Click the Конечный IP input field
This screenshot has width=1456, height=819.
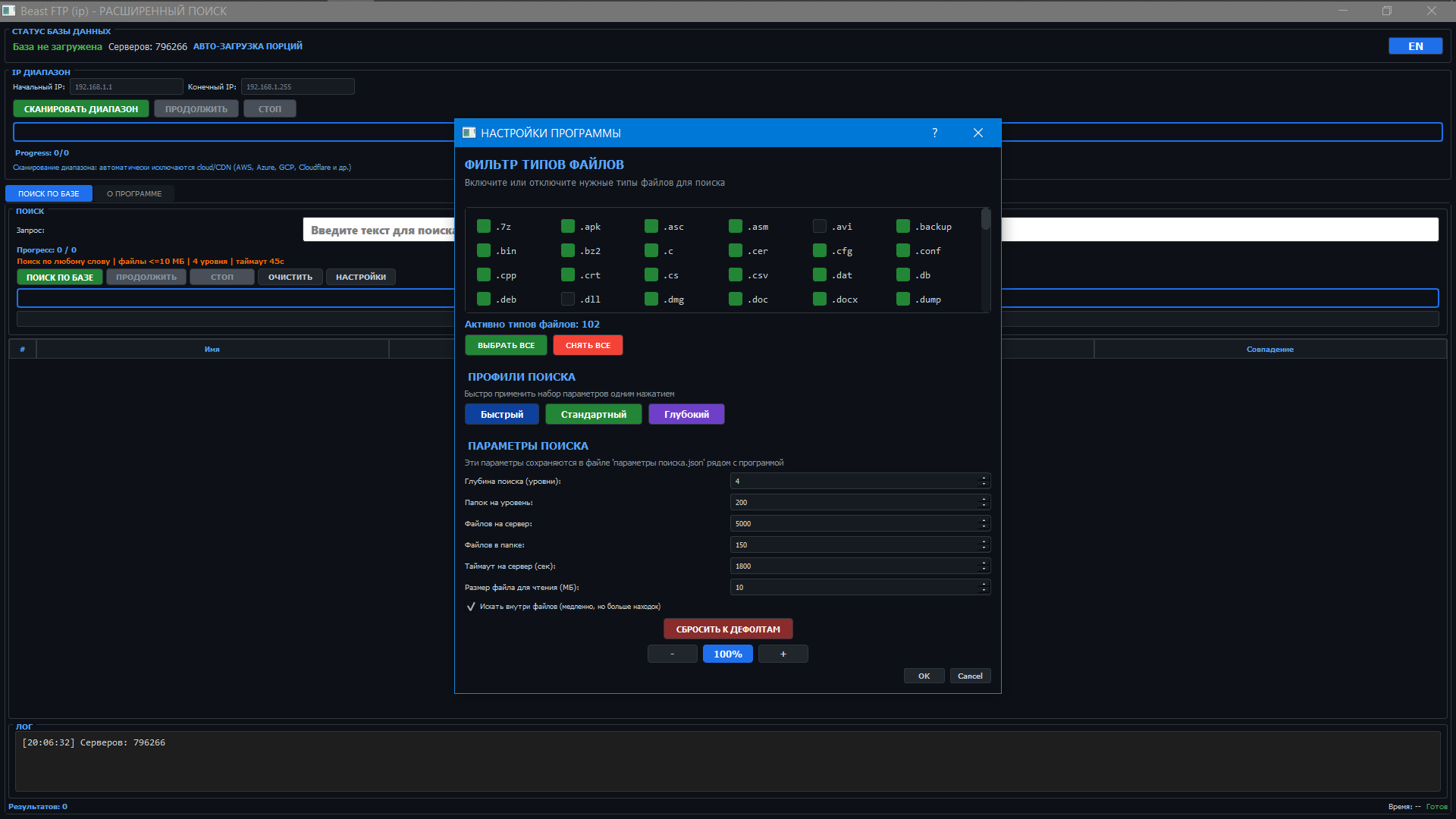[x=297, y=86]
